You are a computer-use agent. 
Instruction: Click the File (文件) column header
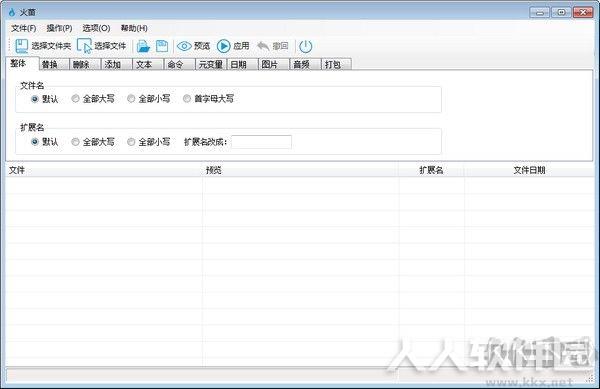104,170
